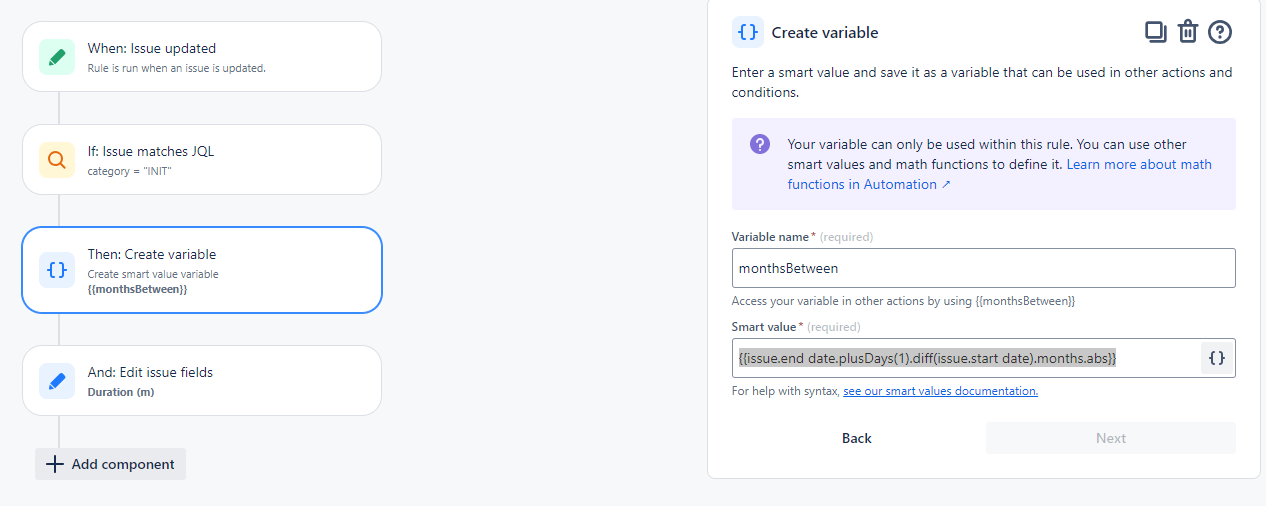The height and width of the screenshot is (506, 1266).
Task: Click the blue pencil icon of Edit issue fields
Action: (57, 381)
